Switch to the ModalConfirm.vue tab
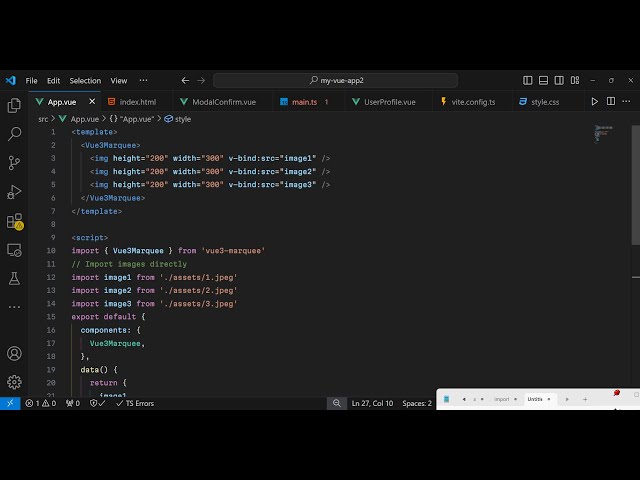The image size is (640, 480). 217,102
